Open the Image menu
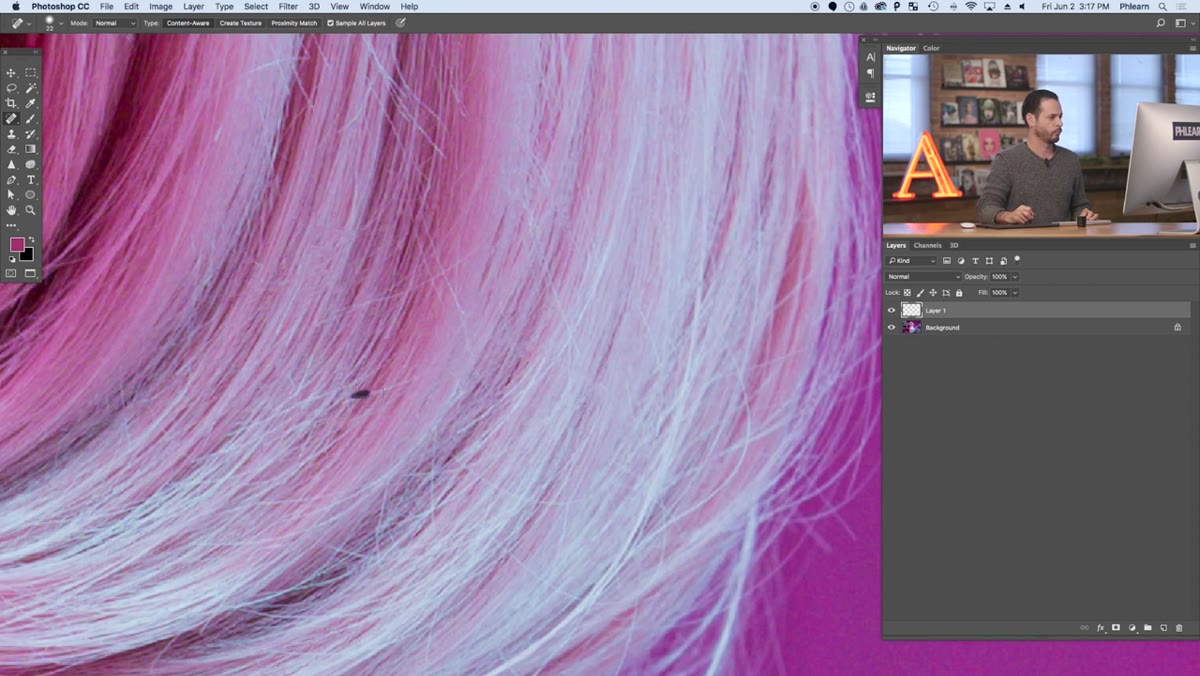1200x676 pixels. [x=161, y=6]
